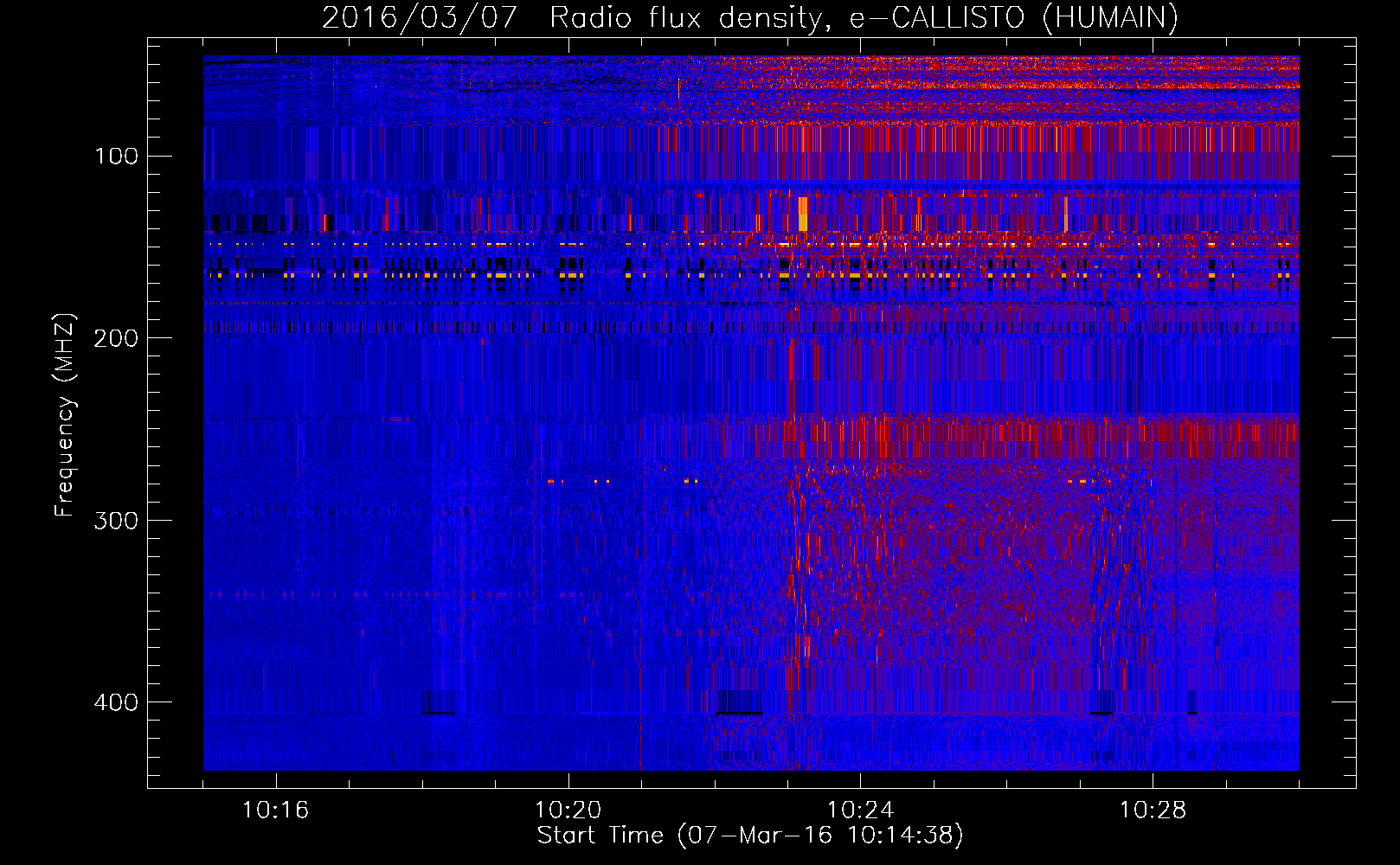Select the 400 frequency tick label
1400x865 pixels.
[x=116, y=702]
